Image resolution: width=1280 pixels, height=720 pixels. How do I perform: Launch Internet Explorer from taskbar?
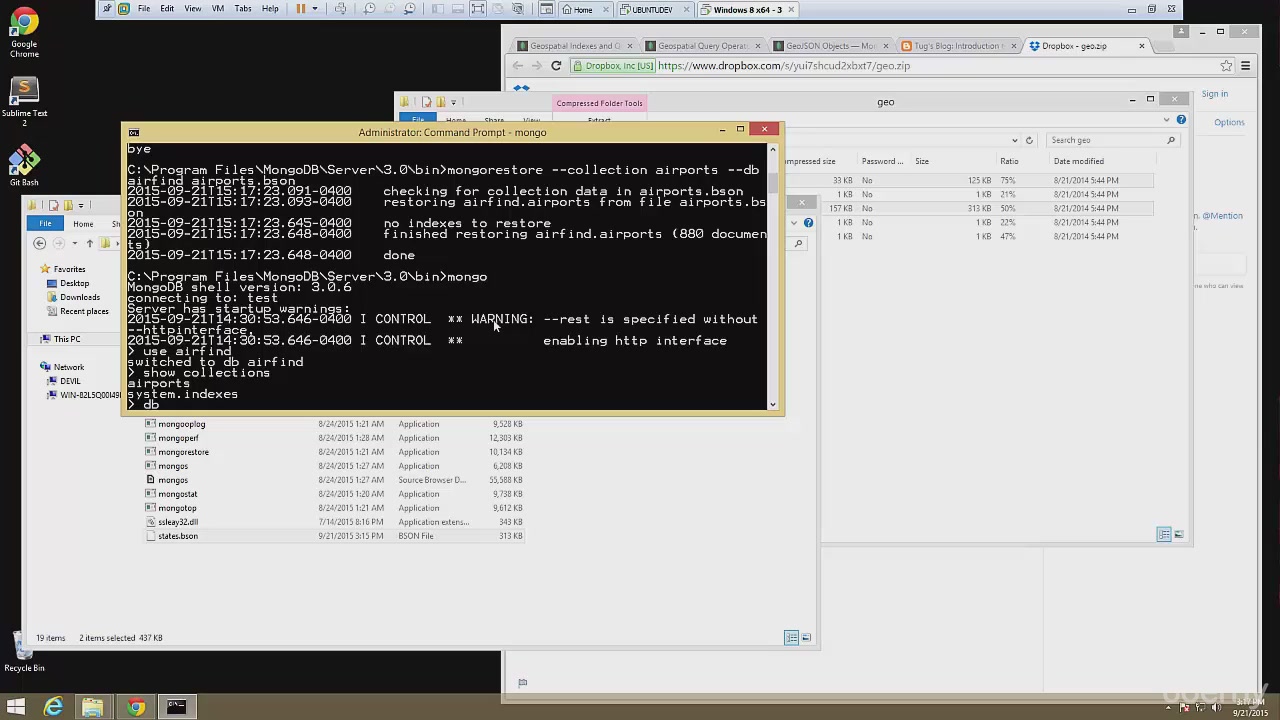pyautogui.click(x=54, y=707)
